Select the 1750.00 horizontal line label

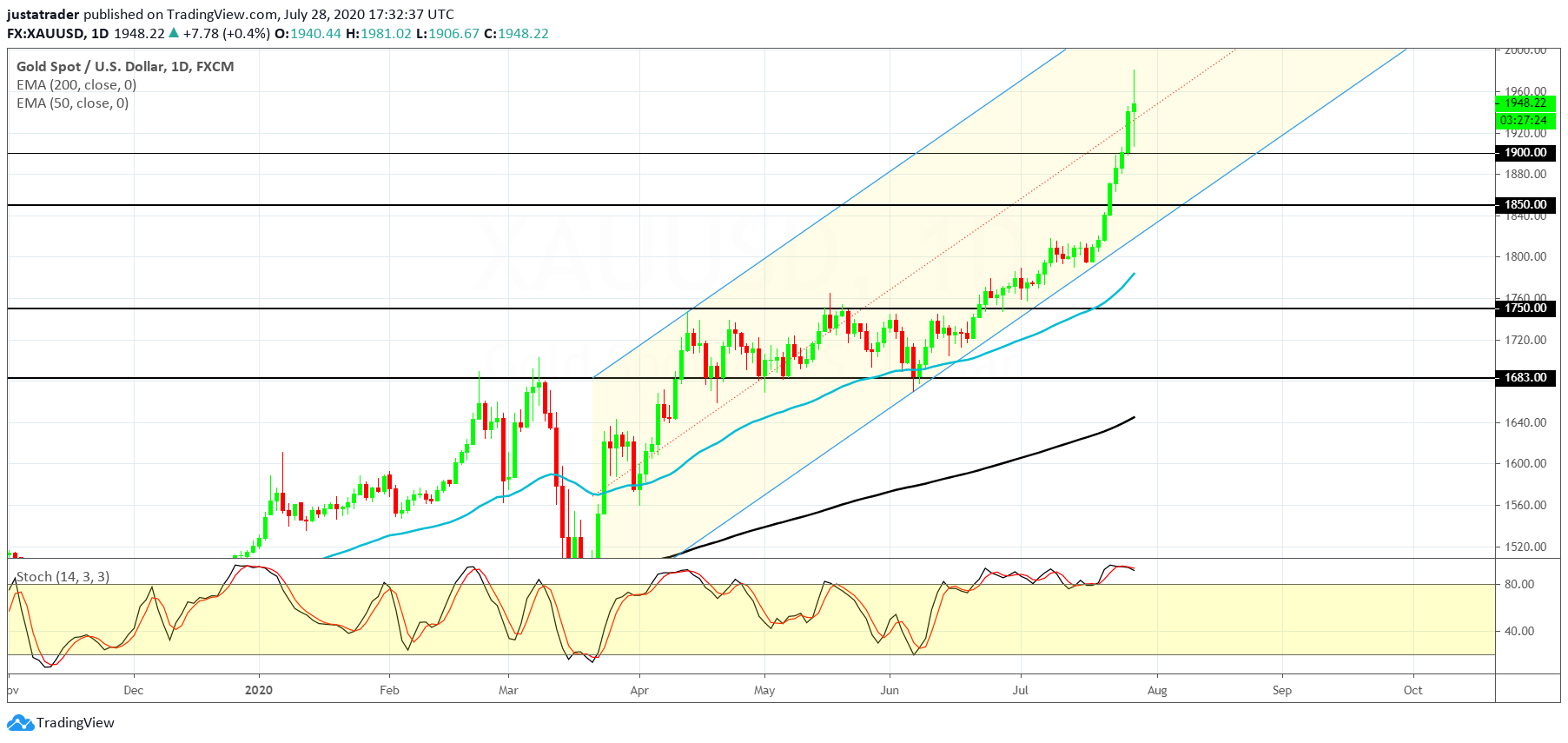1525,308
